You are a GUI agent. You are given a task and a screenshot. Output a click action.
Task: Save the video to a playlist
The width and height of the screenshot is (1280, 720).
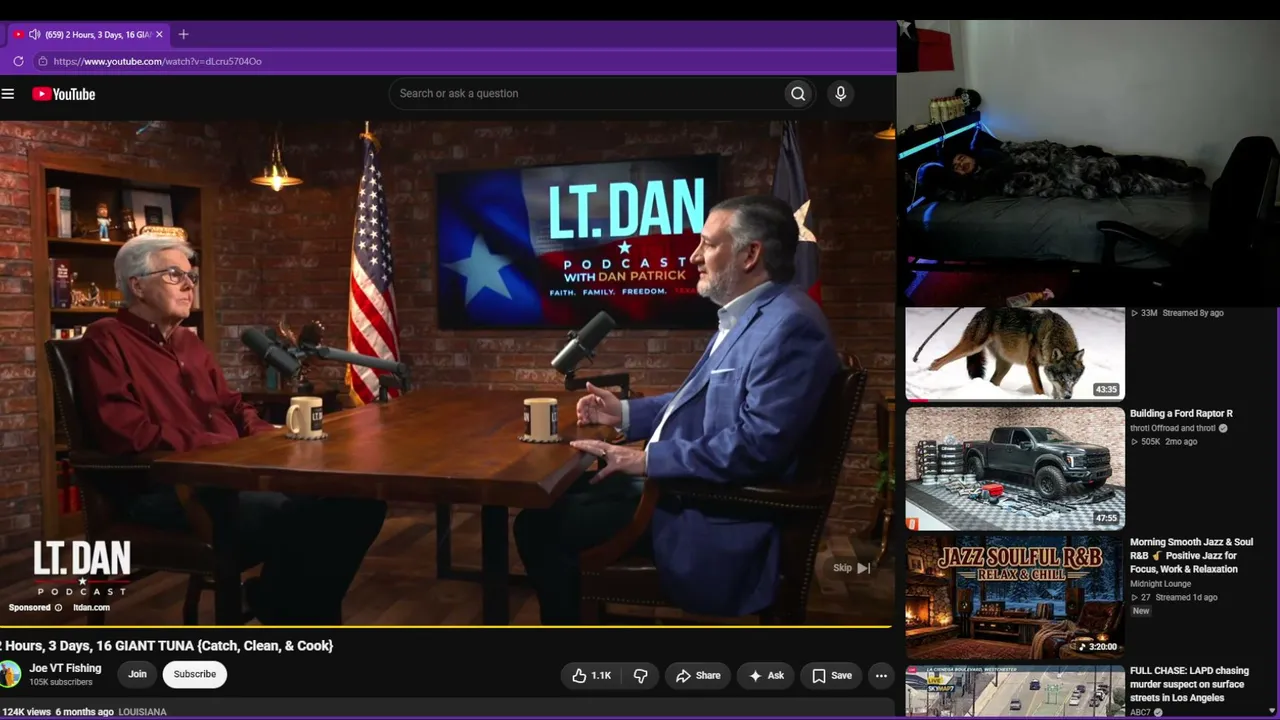pos(831,676)
